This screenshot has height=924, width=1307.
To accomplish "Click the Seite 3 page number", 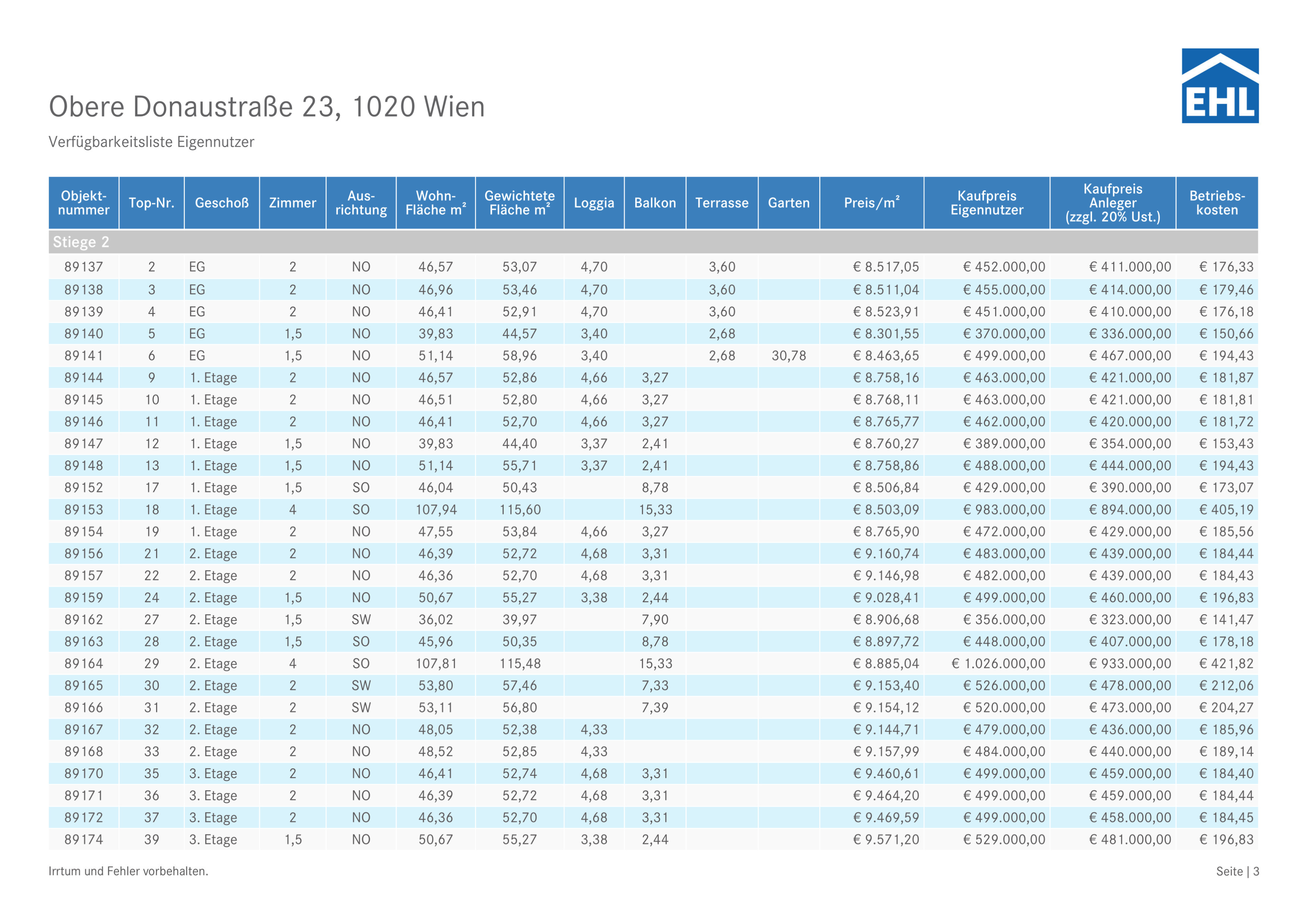I will 1238,872.
